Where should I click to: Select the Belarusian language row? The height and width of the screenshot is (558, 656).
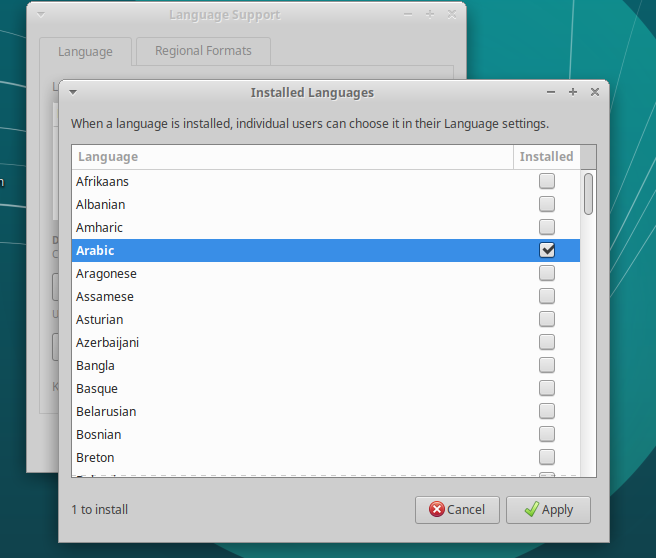[x=106, y=411]
